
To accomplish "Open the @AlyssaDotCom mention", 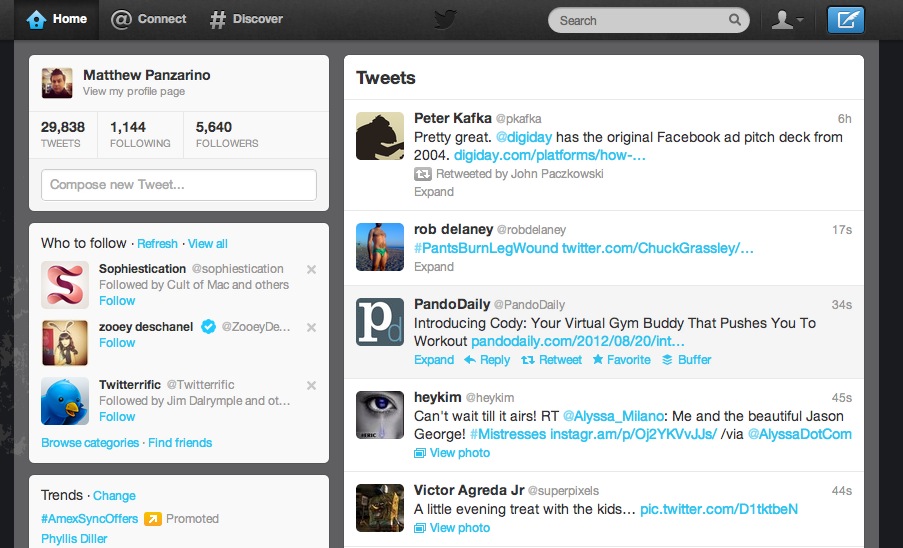I will [799, 435].
